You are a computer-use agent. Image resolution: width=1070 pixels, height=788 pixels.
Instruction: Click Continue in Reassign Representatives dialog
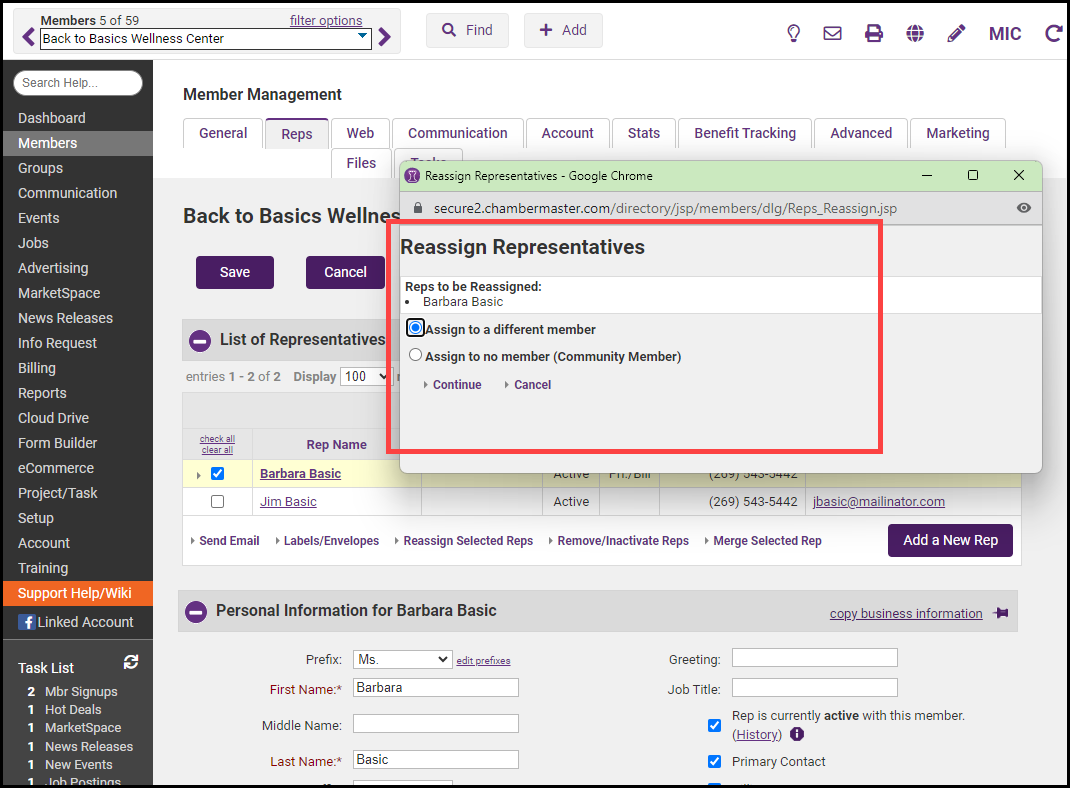456,385
